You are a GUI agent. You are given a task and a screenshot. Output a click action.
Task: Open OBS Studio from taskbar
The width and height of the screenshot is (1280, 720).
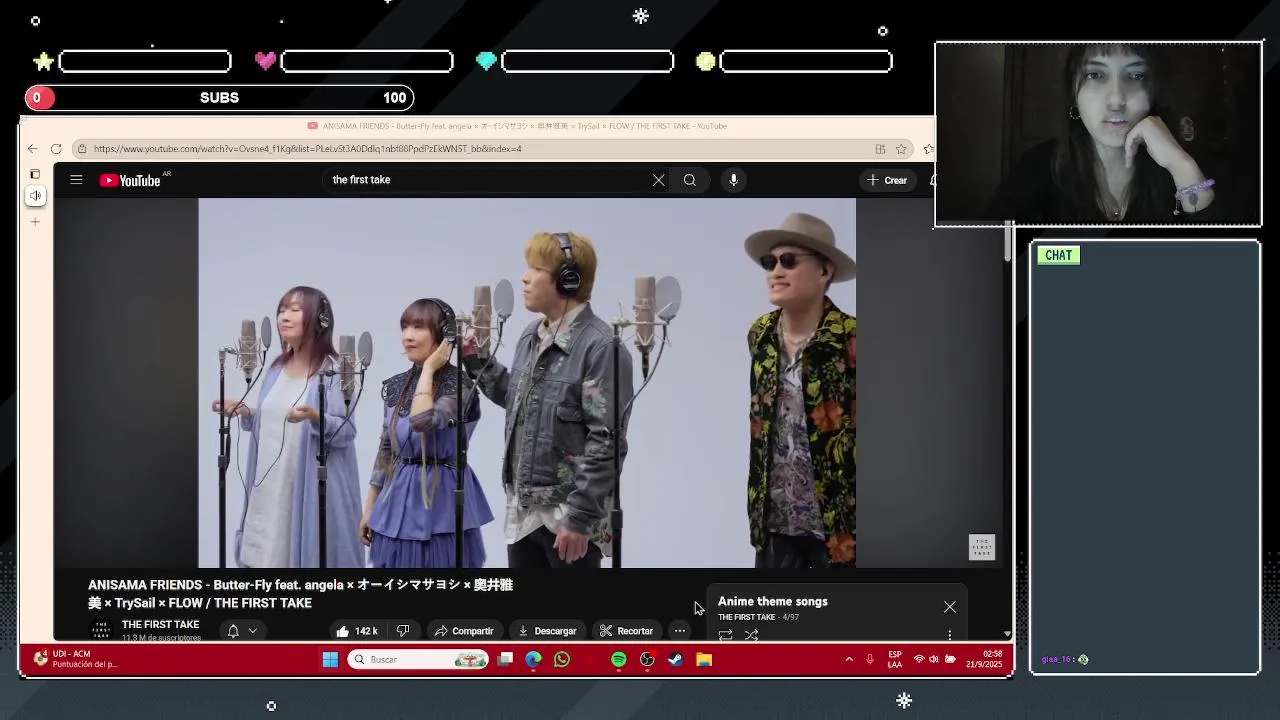tap(647, 660)
